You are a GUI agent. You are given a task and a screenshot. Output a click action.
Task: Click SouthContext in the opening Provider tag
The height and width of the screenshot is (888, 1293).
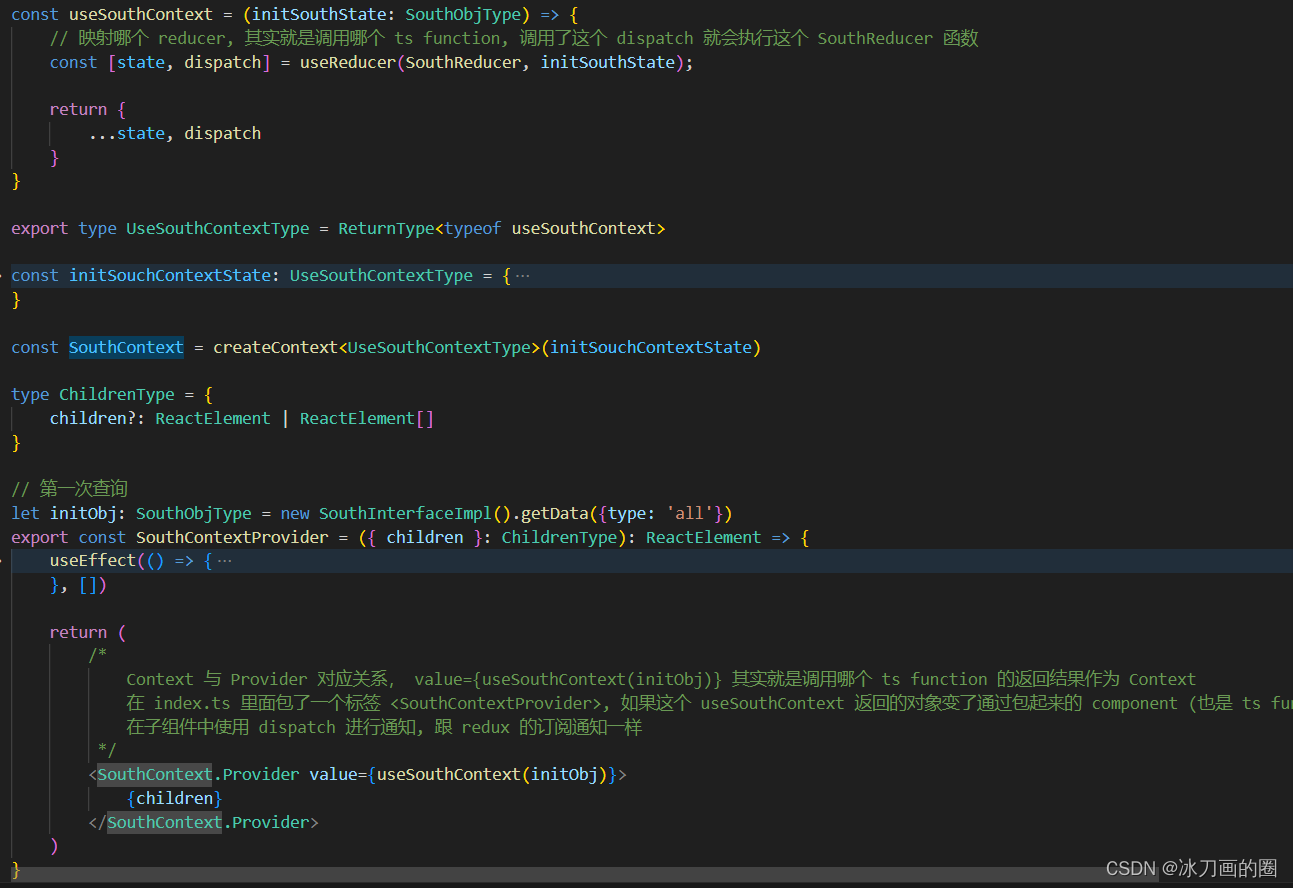pos(155,774)
